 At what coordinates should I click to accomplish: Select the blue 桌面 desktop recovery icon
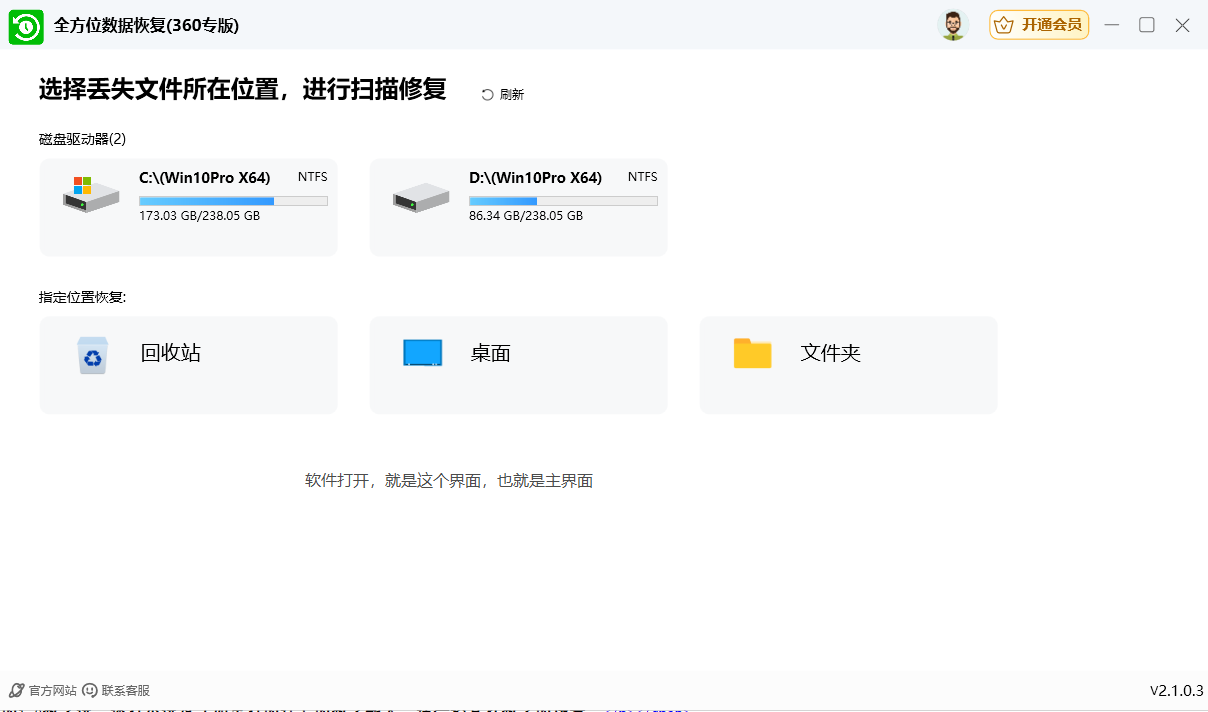click(x=422, y=353)
